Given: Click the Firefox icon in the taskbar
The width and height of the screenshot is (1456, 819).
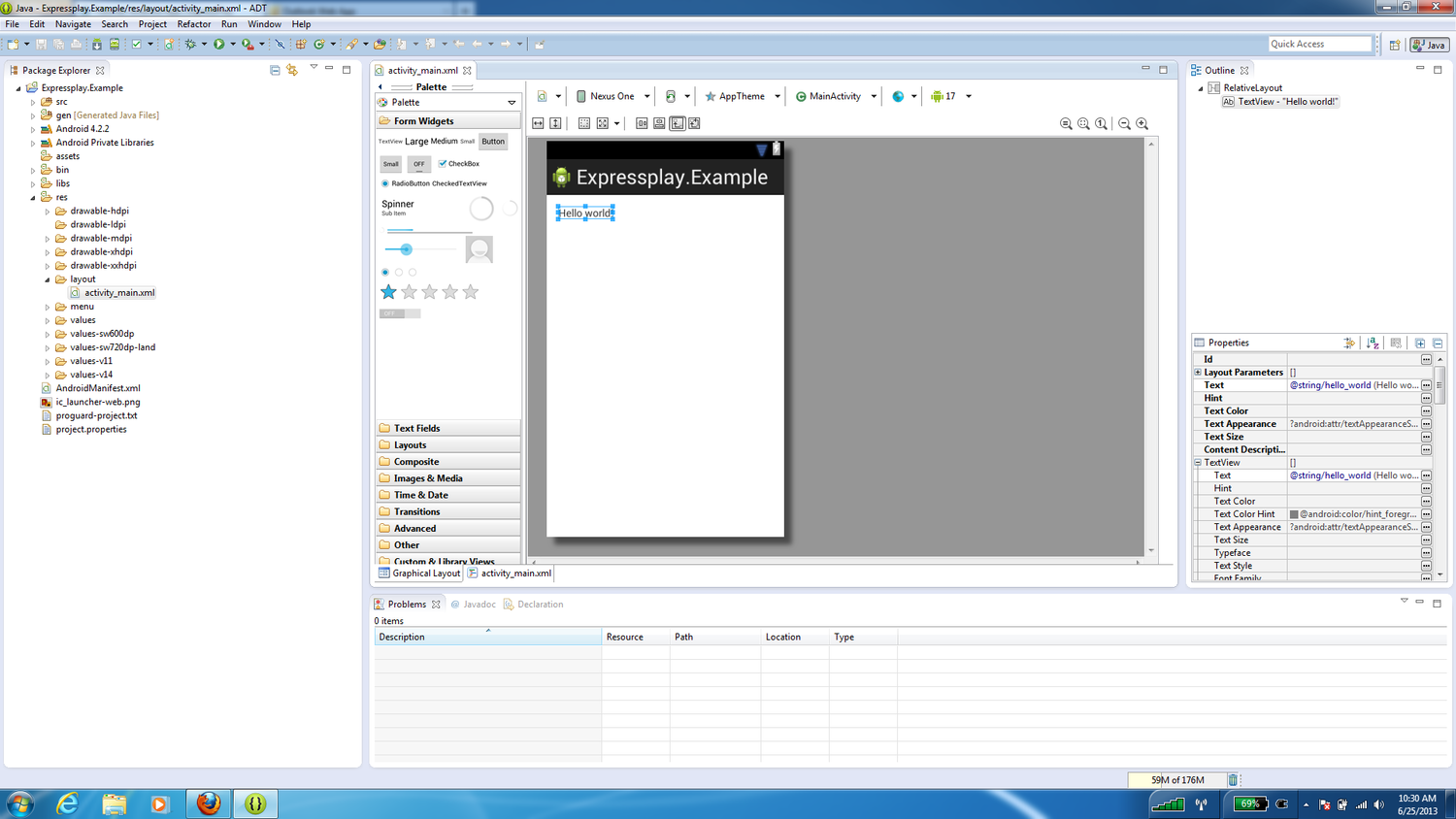Looking at the screenshot, I should pos(209,803).
